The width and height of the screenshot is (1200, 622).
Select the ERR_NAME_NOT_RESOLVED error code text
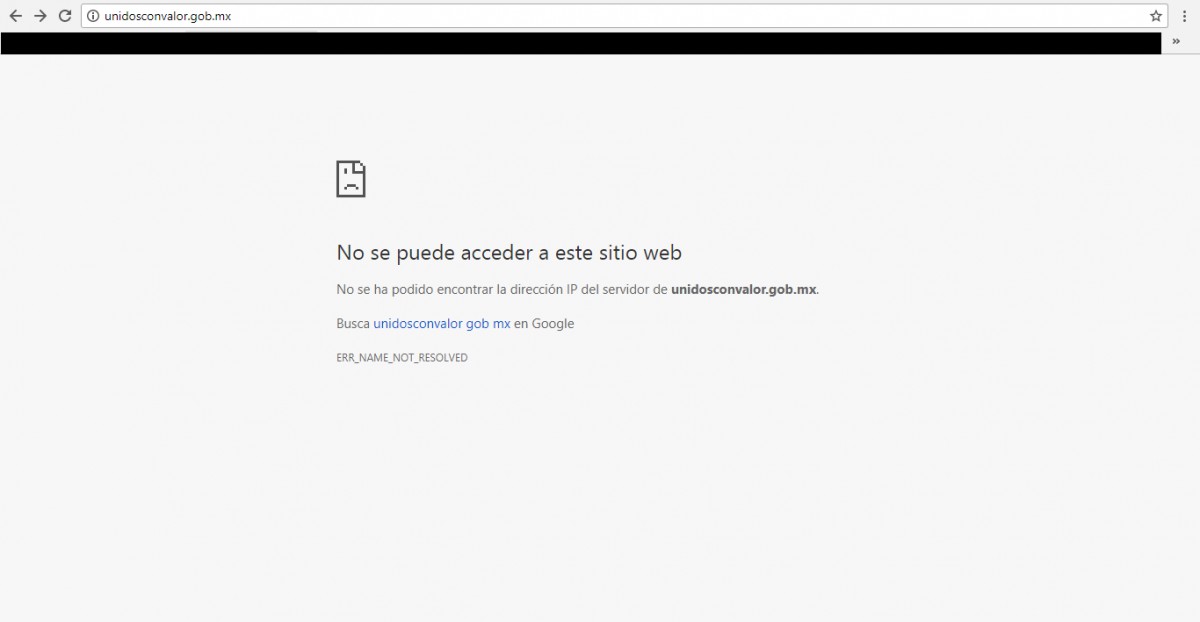pyautogui.click(x=402, y=357)
